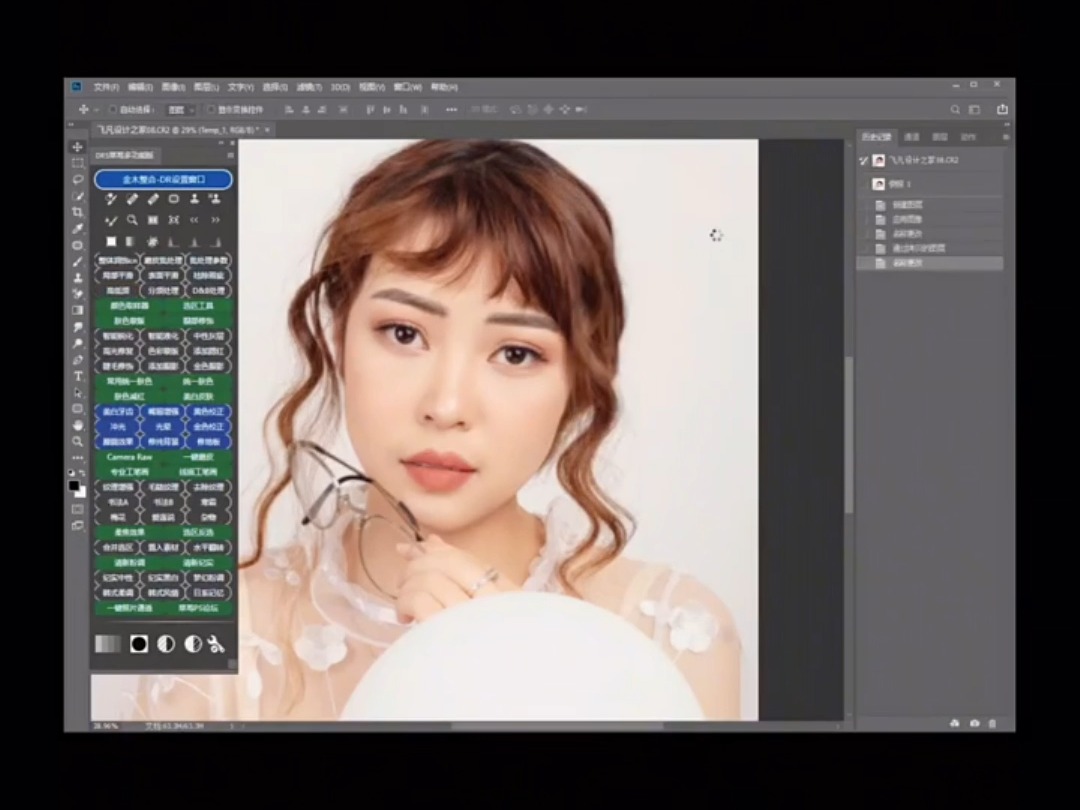Click the share icon at top right

coord(1002,110)
